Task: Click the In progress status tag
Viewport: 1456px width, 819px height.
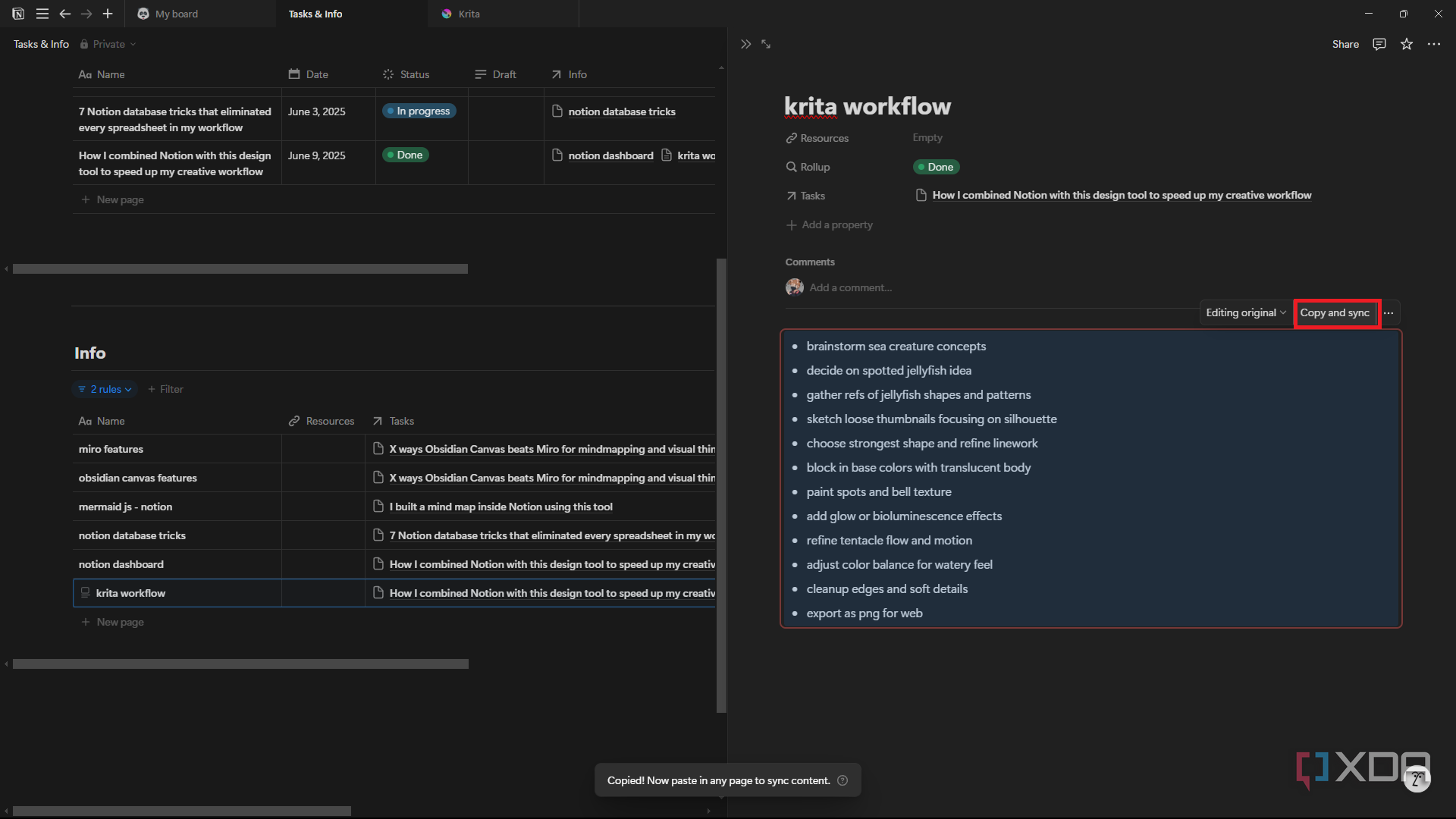Action: [419, 111]
